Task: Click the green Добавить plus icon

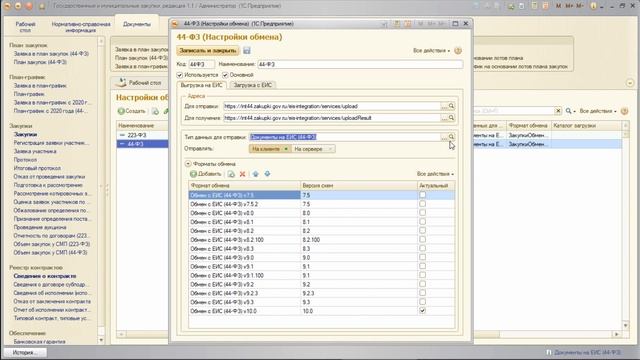Action: pos(193,174)
